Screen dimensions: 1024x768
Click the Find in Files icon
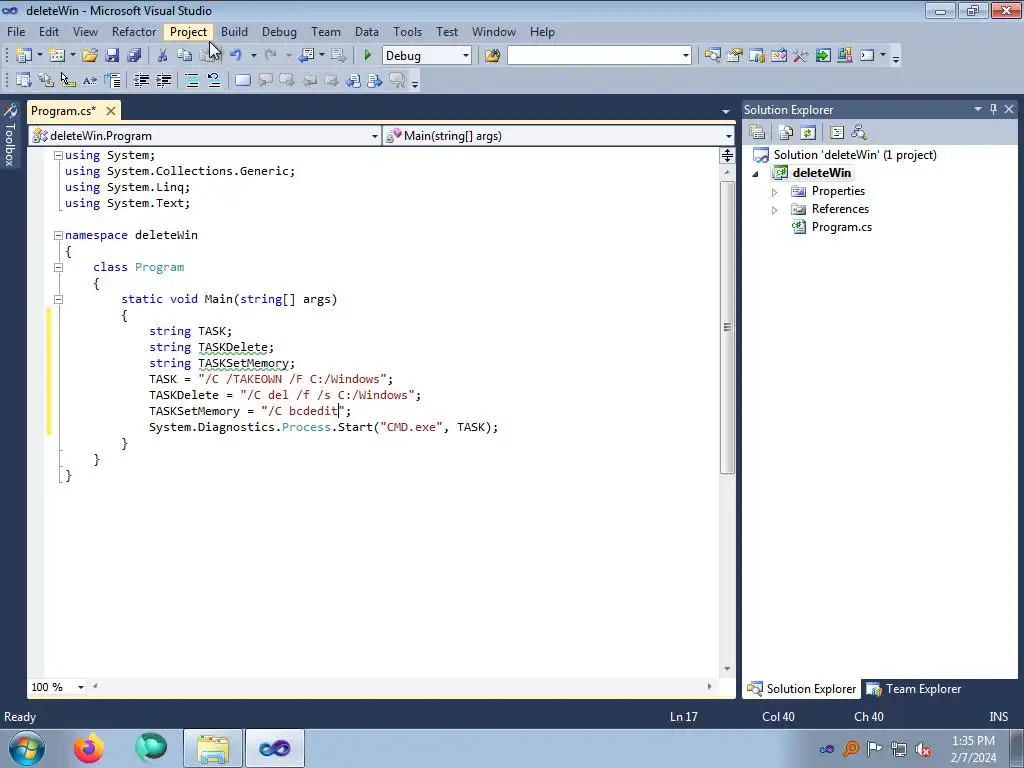pos(492,56)
